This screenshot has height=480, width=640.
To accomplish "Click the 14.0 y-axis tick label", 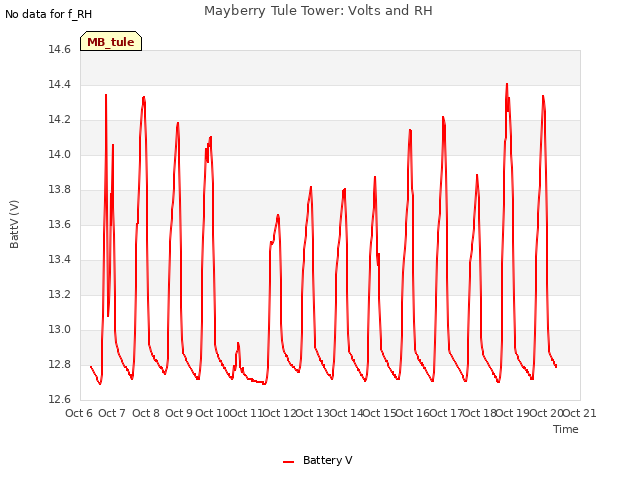I will click(59, 154).
